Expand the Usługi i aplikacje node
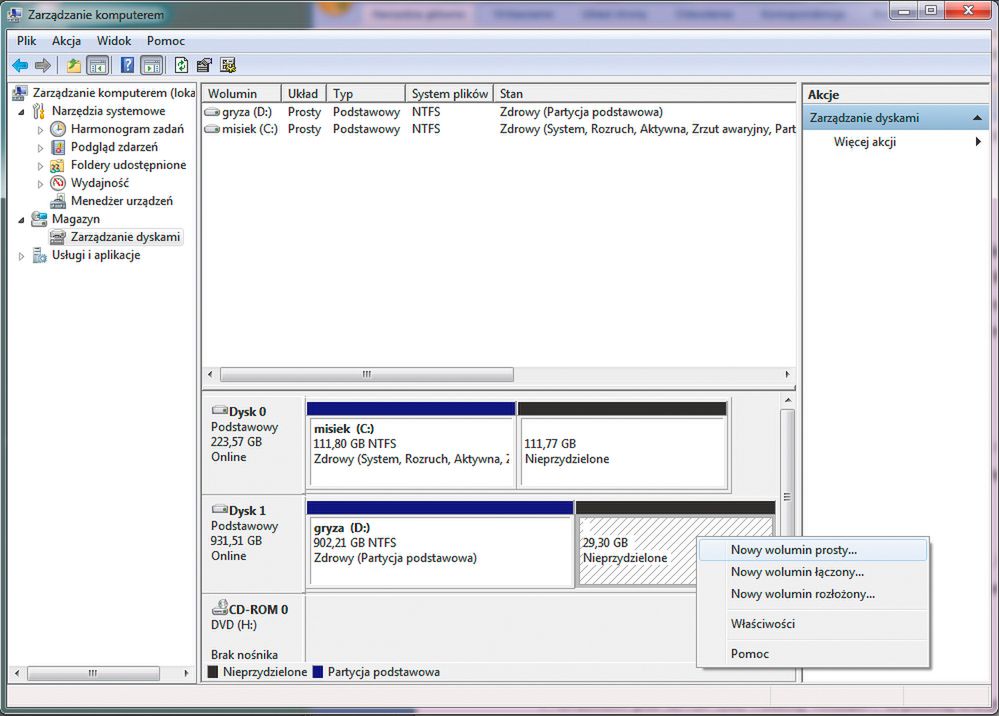 (21, 256)
